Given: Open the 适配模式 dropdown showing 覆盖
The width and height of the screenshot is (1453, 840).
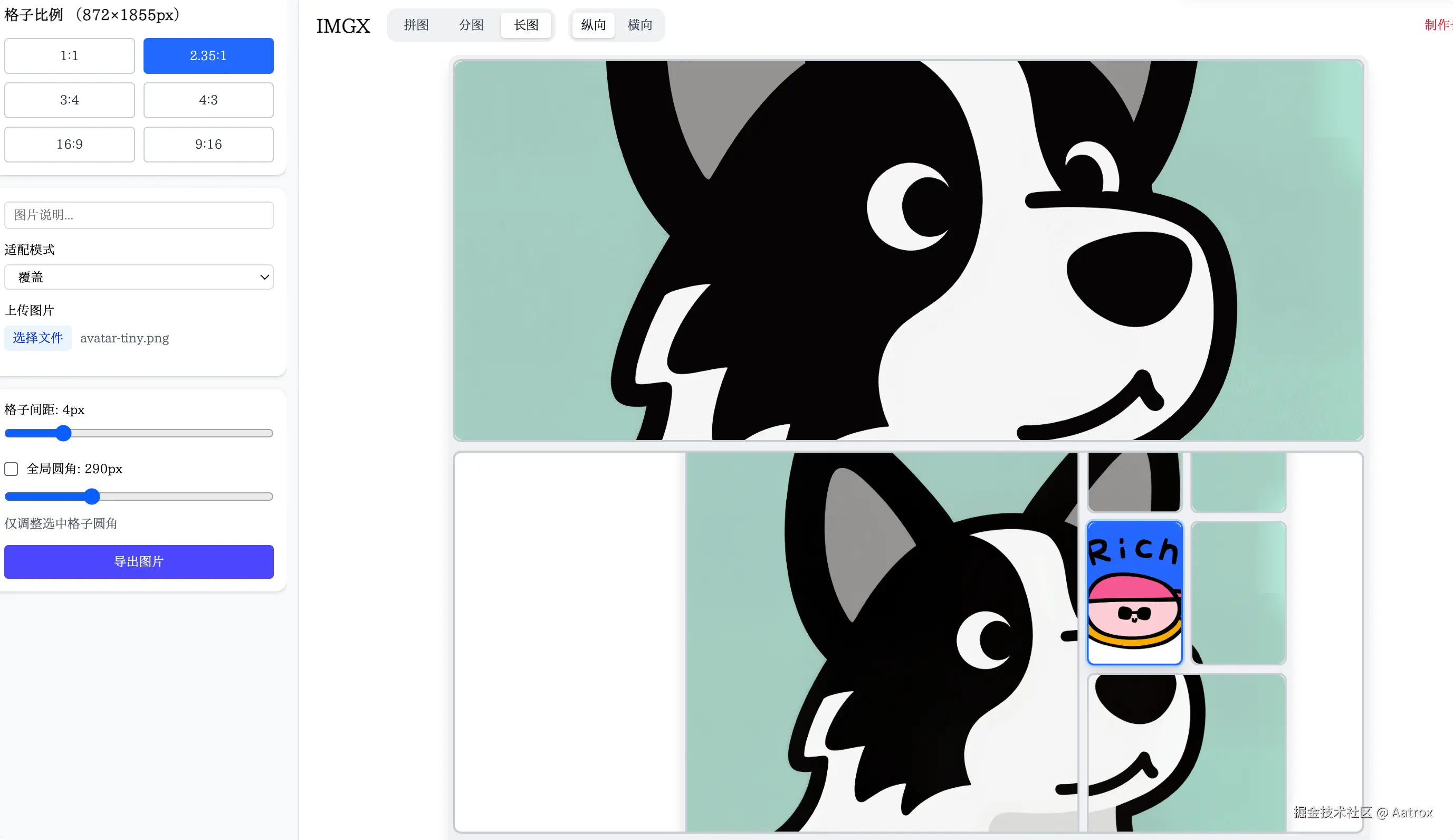Looking at the screenshot, I should click(x=138, y=278).
